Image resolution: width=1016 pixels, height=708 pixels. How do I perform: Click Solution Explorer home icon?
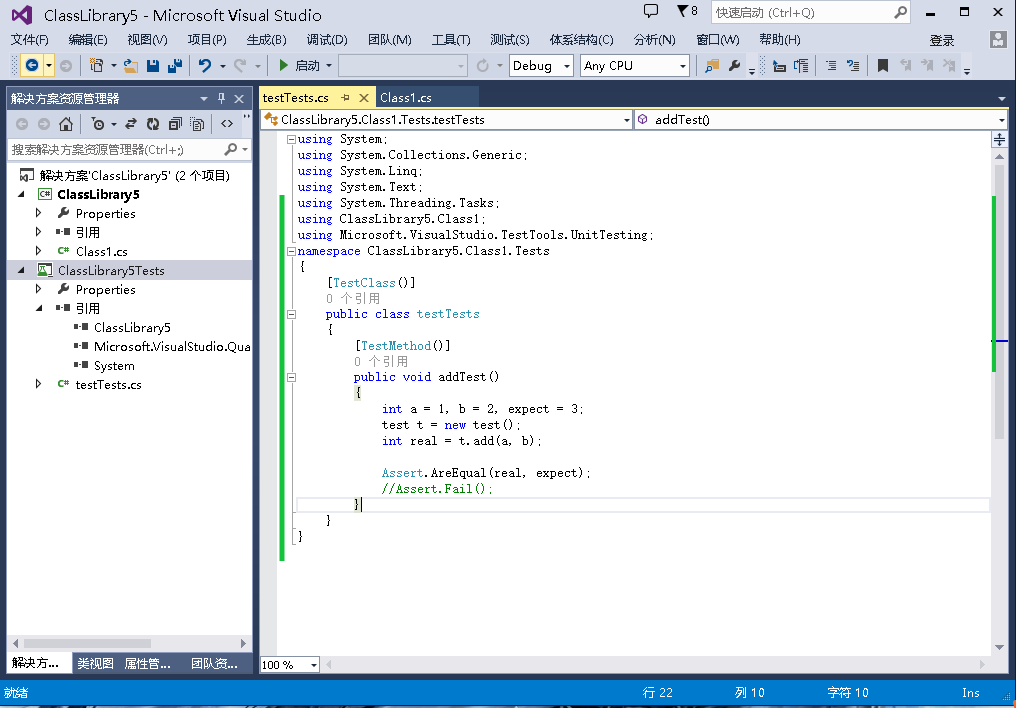[65, 124]
